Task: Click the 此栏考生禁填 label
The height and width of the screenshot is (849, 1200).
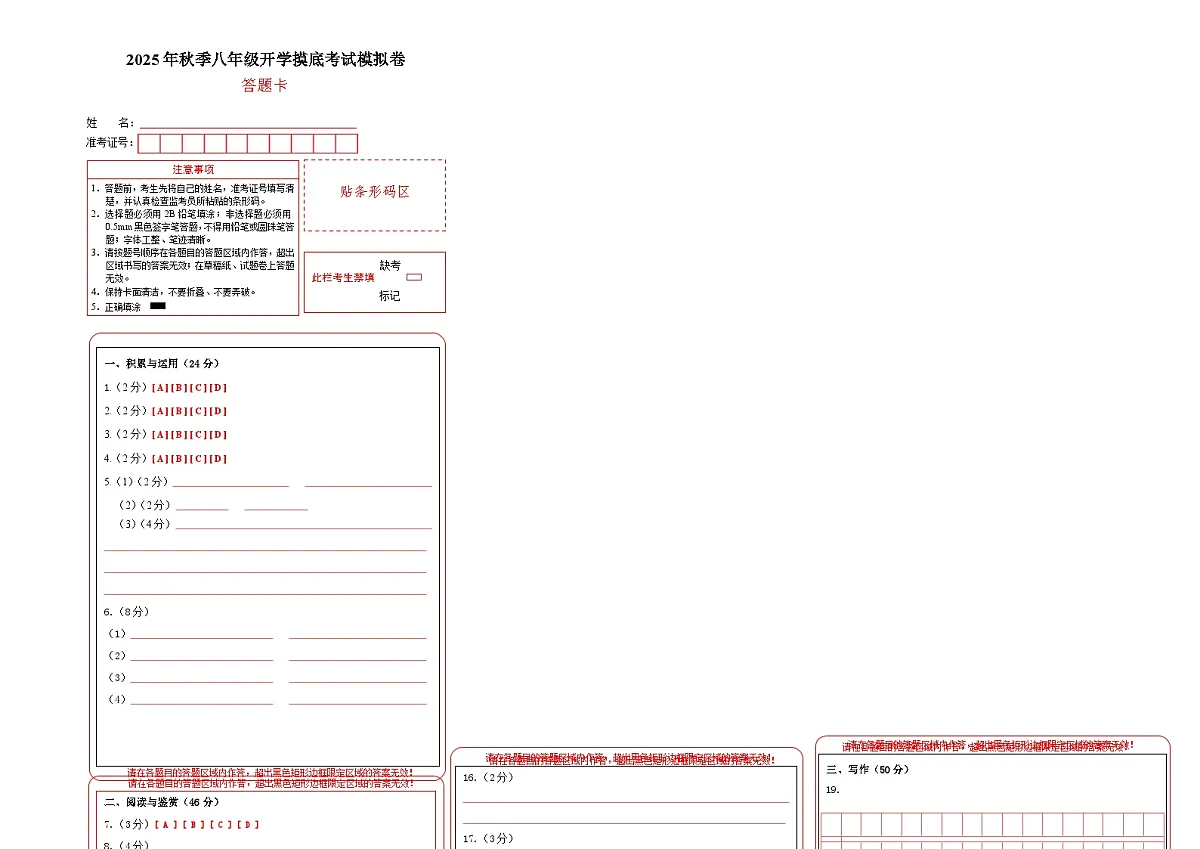Action: pyautogui.click(x=343, y=278)
